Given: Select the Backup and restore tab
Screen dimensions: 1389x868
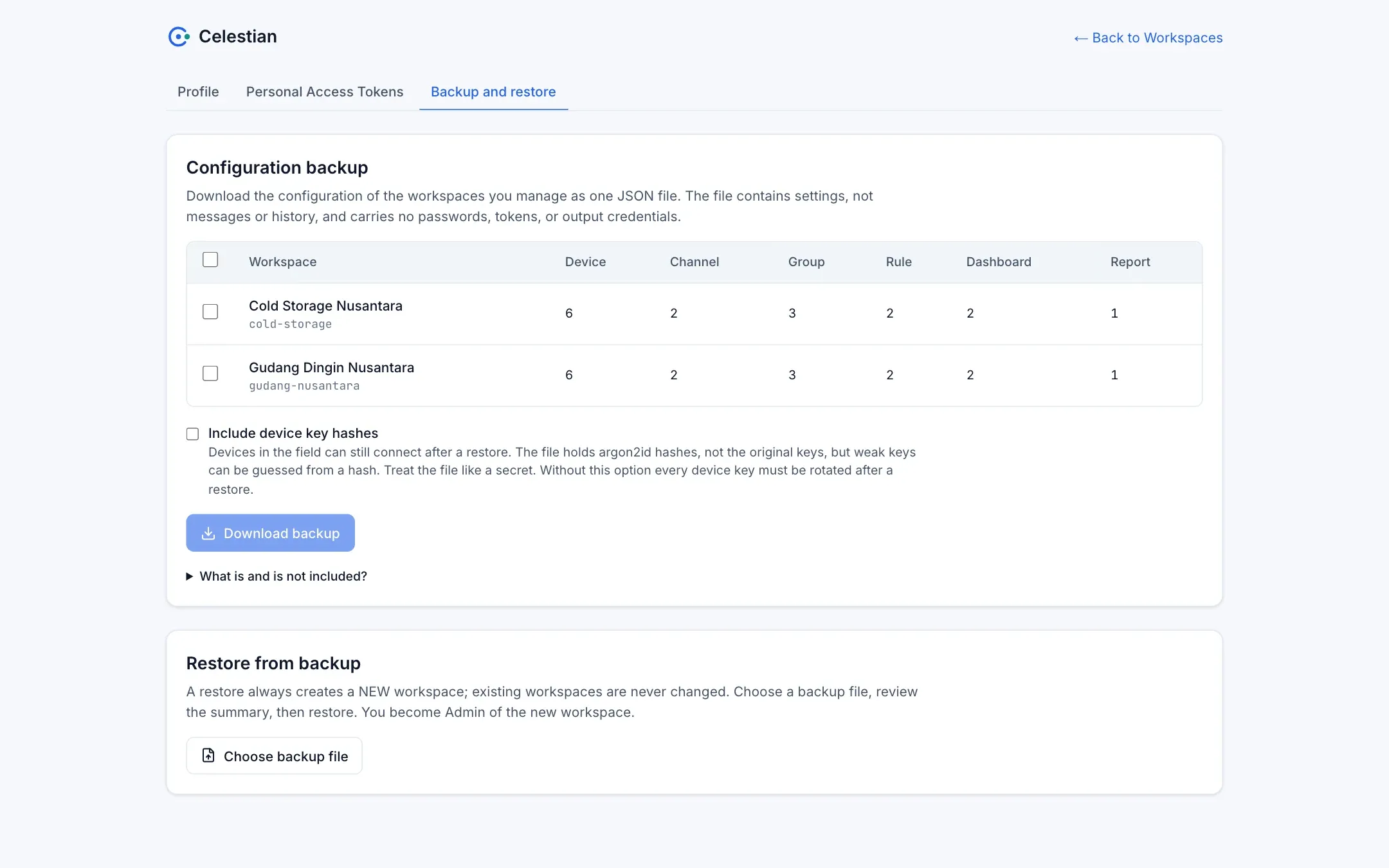Looking at the screenshot, I should [x=493, y=92].
